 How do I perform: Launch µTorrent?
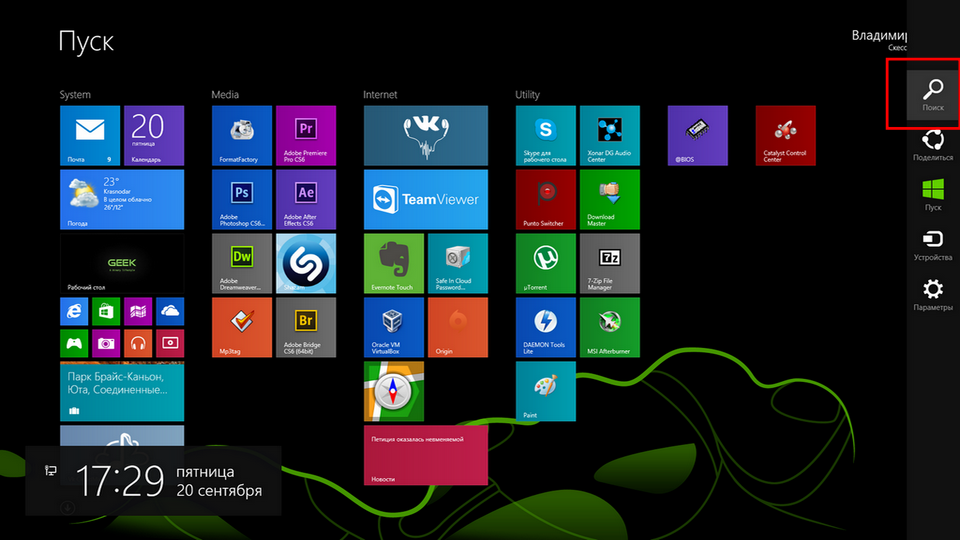(546, 263)
